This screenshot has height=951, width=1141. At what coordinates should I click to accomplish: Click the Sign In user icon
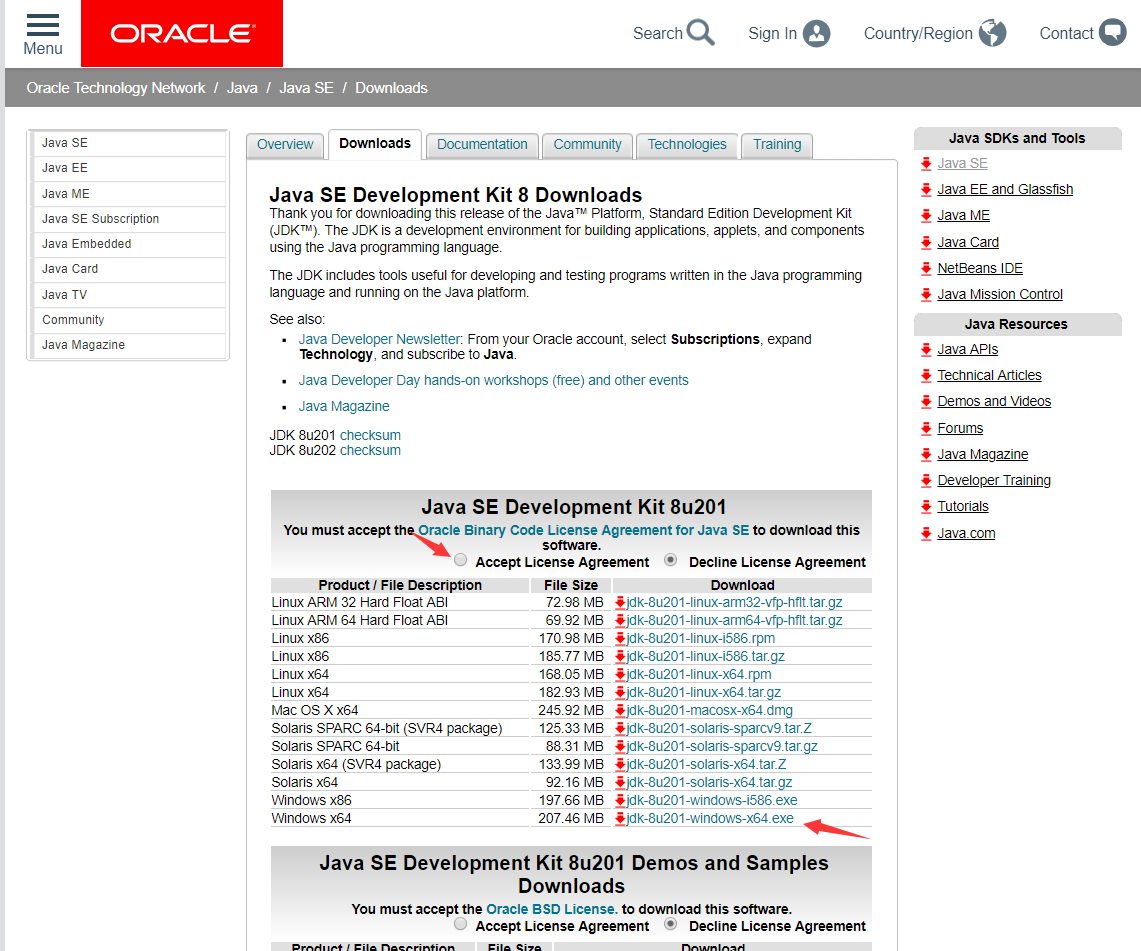[x=816, y=33]
